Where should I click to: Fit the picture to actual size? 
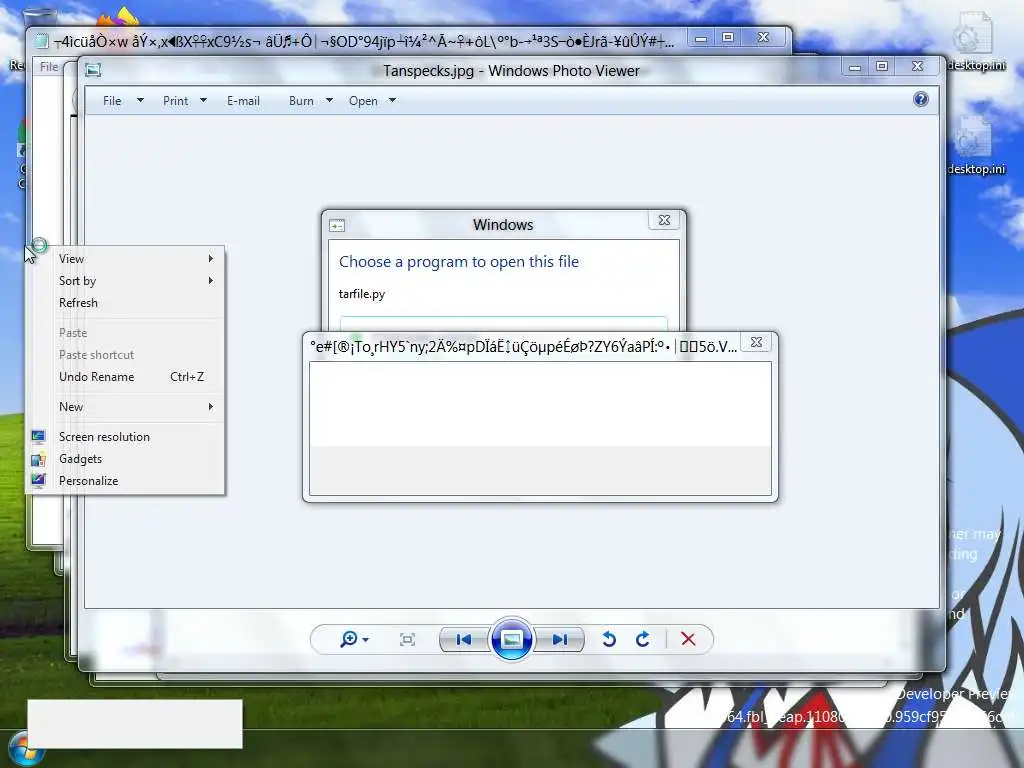point(407,639)
